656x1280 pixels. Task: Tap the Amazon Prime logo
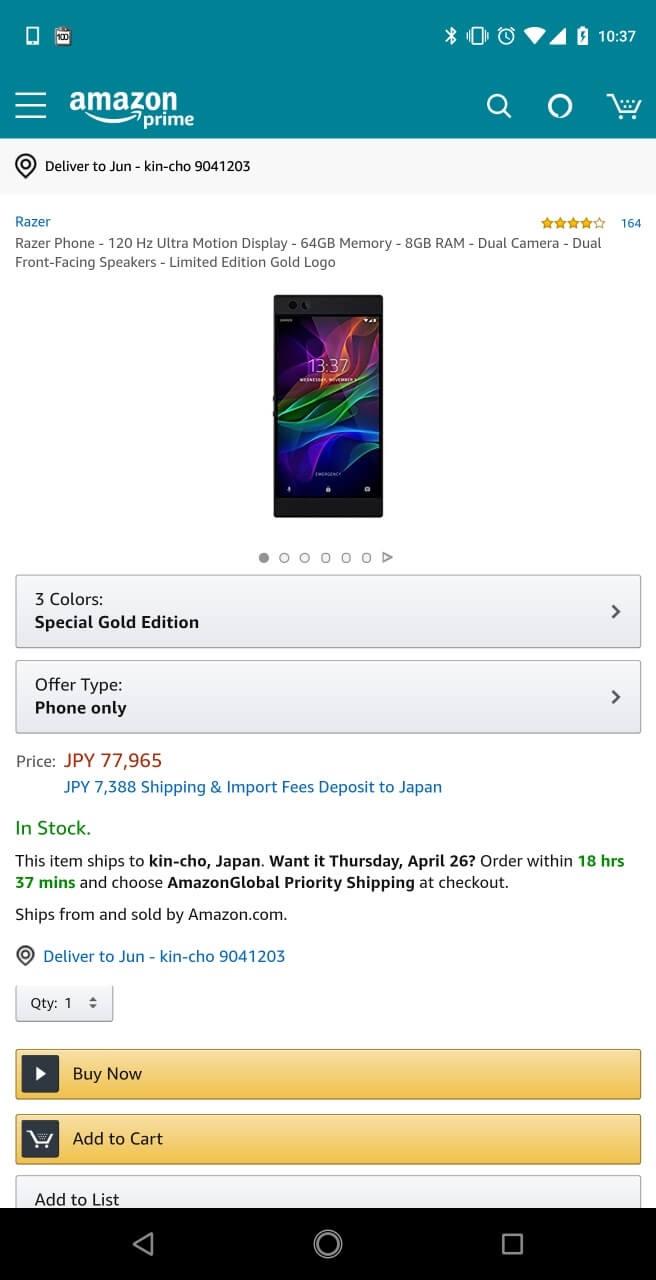click(x=131, y=108)
